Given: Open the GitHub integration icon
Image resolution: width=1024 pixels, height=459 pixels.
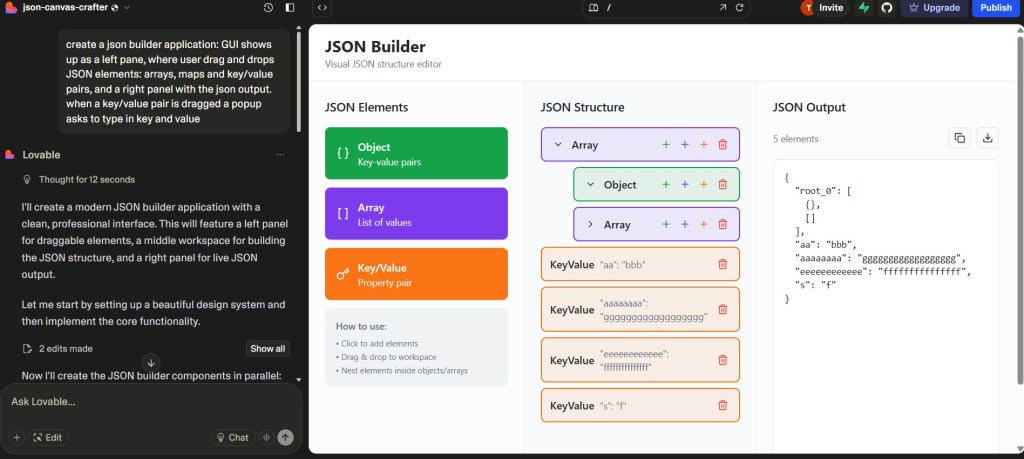Looking at the screenshot, I should 886,8.
